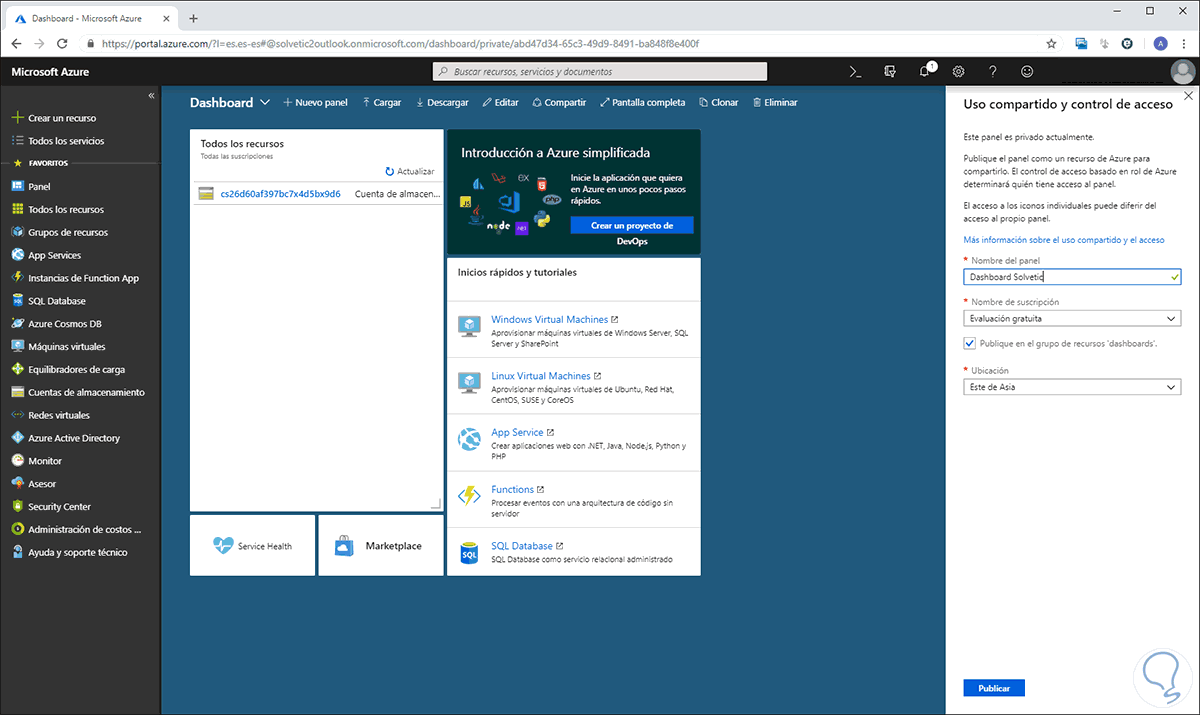Open the Nombre de suscripción dropdown
The width and height of the screenshot is (1200, 715).
click(1072, 319)
